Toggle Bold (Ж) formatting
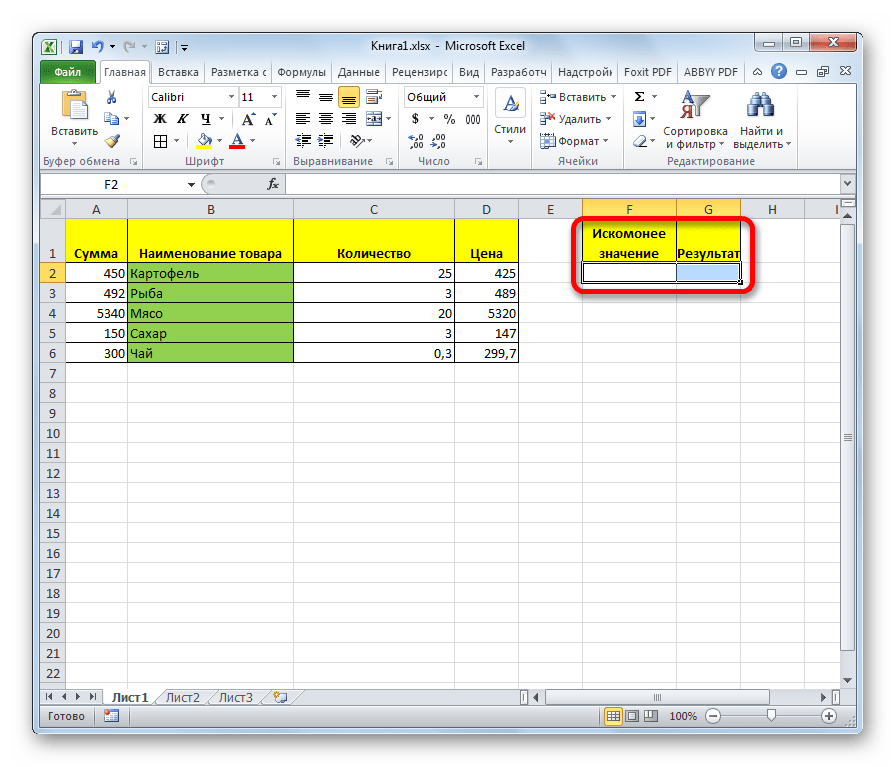Image resolution: width=896 pixels, height=767 pixels. pyautogui.click(x=160, y=119)
